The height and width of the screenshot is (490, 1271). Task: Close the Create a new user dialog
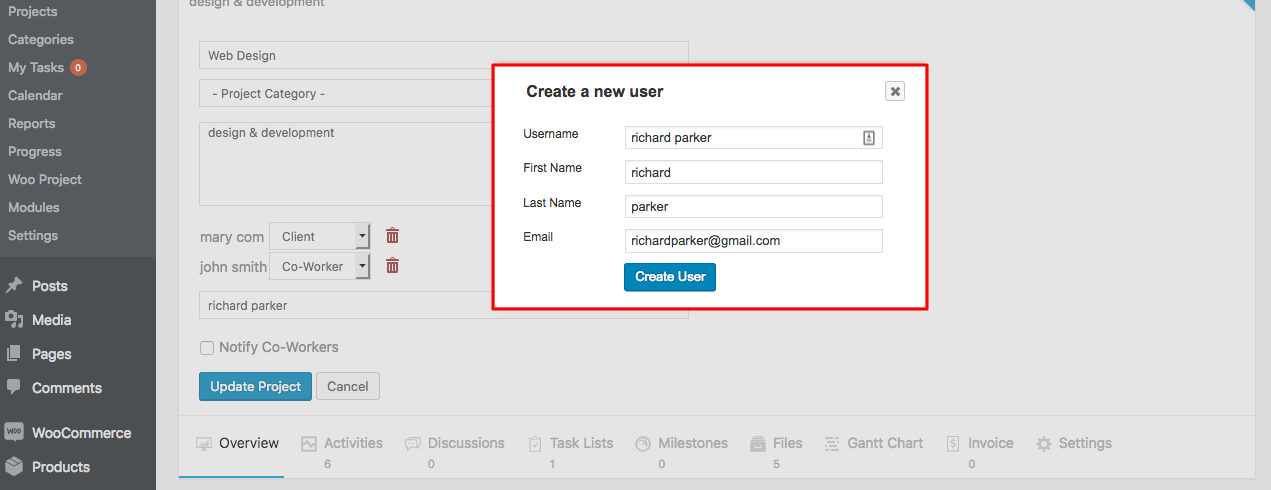[x=895, y=91]
